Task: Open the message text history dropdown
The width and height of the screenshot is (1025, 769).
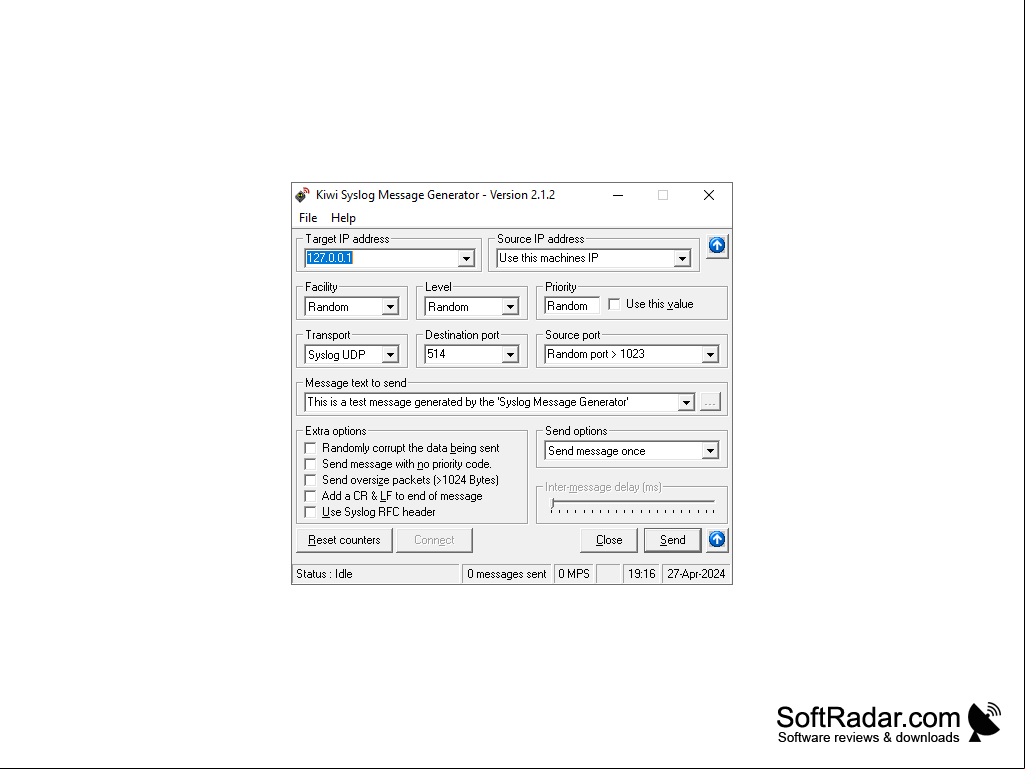Action: [x=686, y=402]
